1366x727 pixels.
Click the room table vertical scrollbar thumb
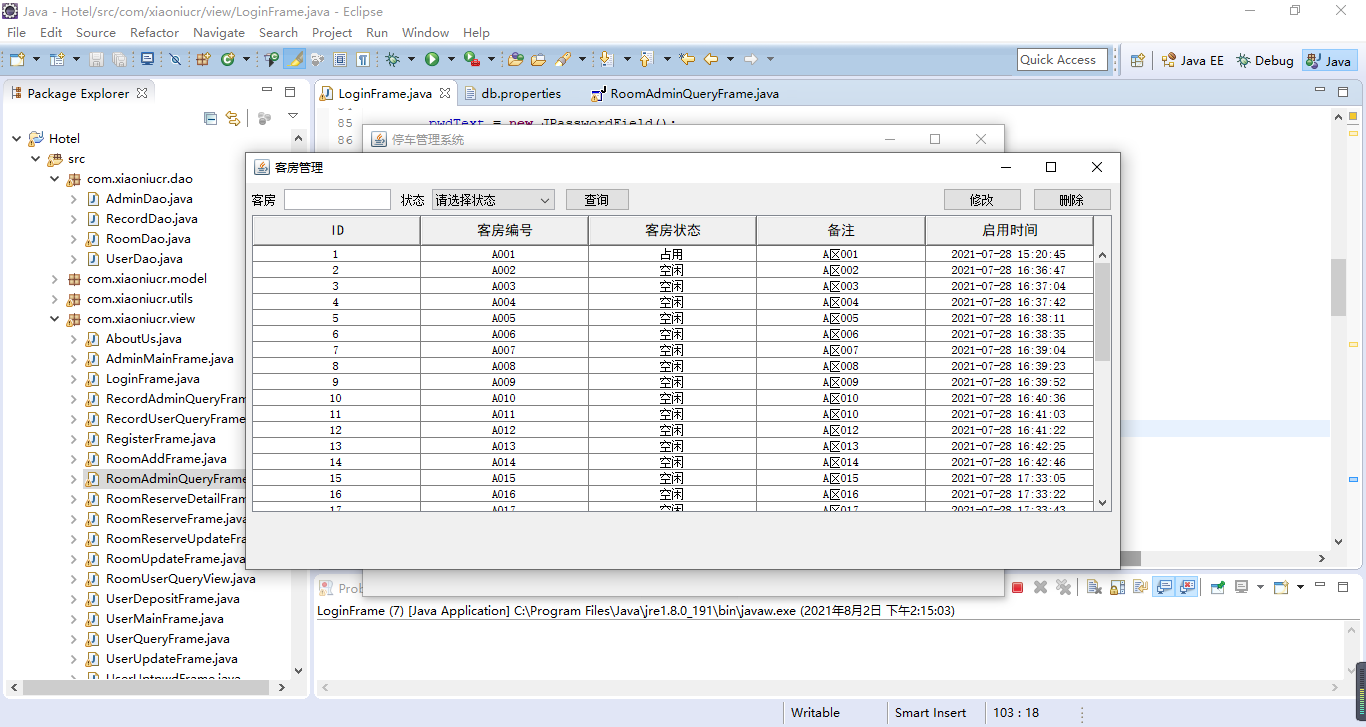[x=1102, y=311]
